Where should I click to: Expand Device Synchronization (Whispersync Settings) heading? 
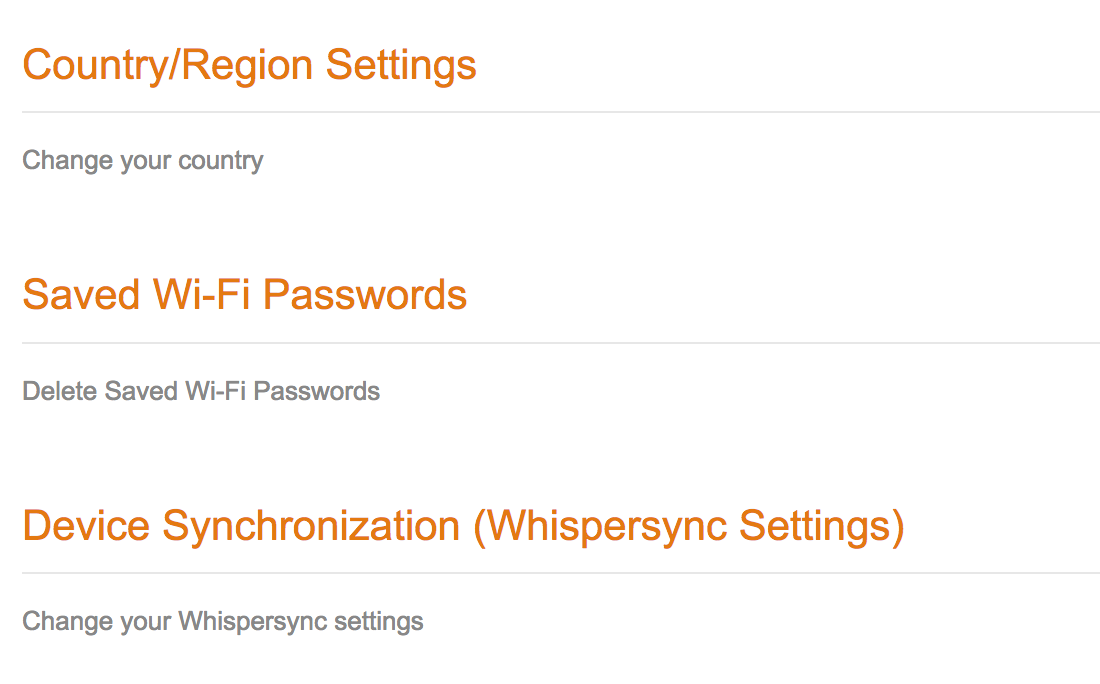463,526
